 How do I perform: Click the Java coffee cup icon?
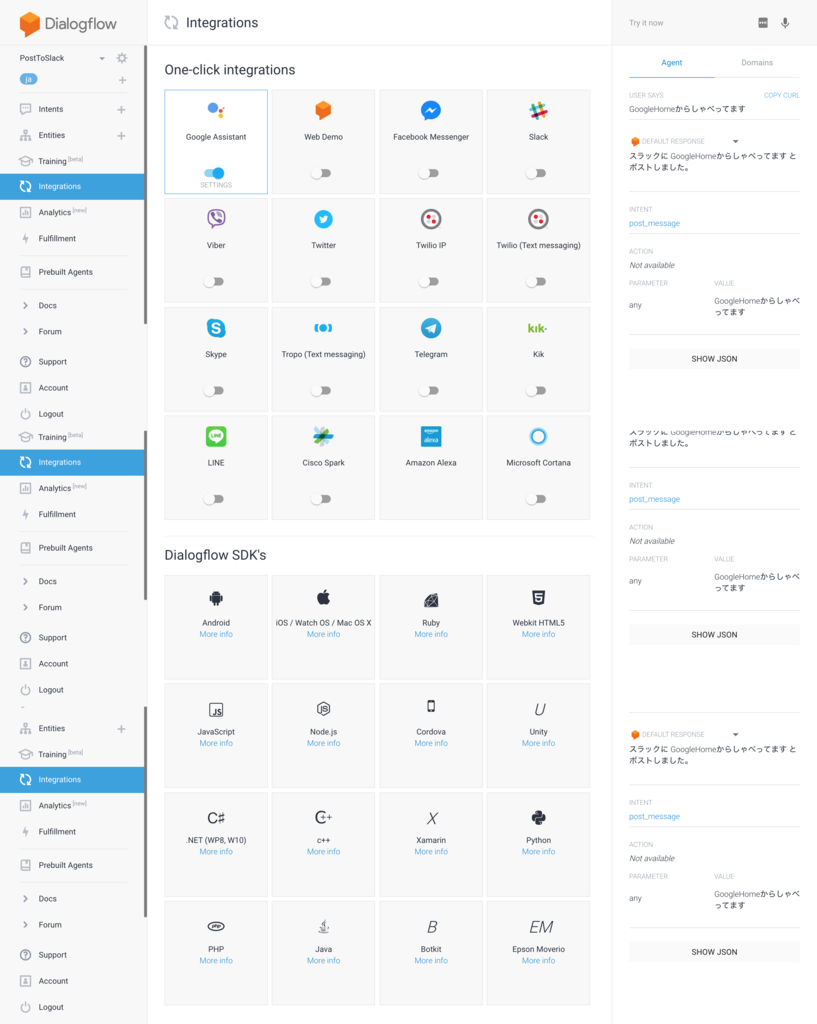(x=323, y=926)
